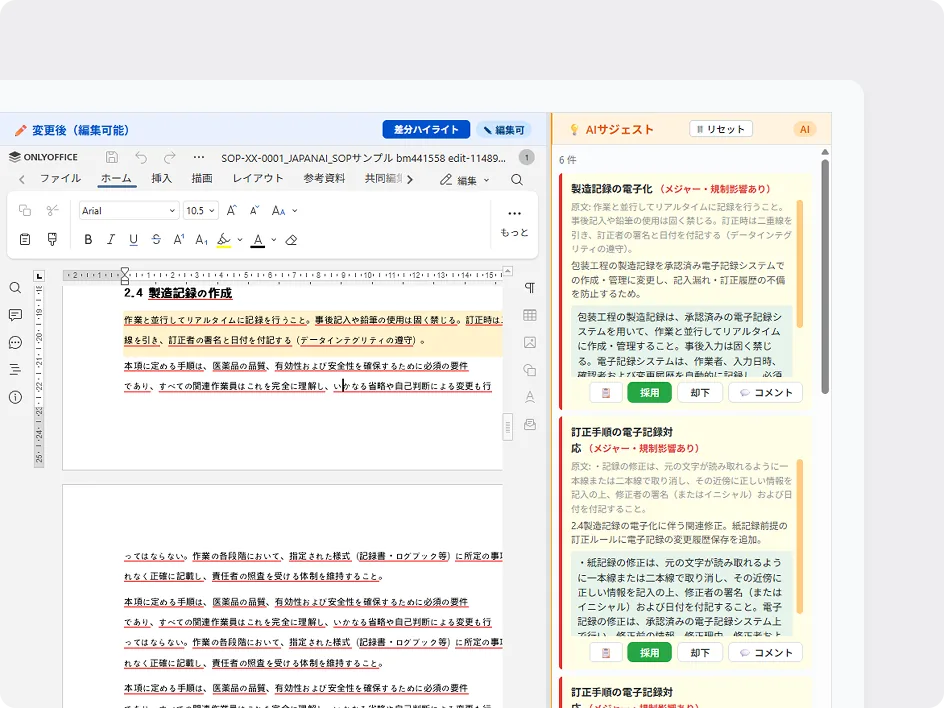Image resolution: width=944 pixels, height=708 pixels.
Task: Switch to the ホーム tab
Action: [116, 178]
